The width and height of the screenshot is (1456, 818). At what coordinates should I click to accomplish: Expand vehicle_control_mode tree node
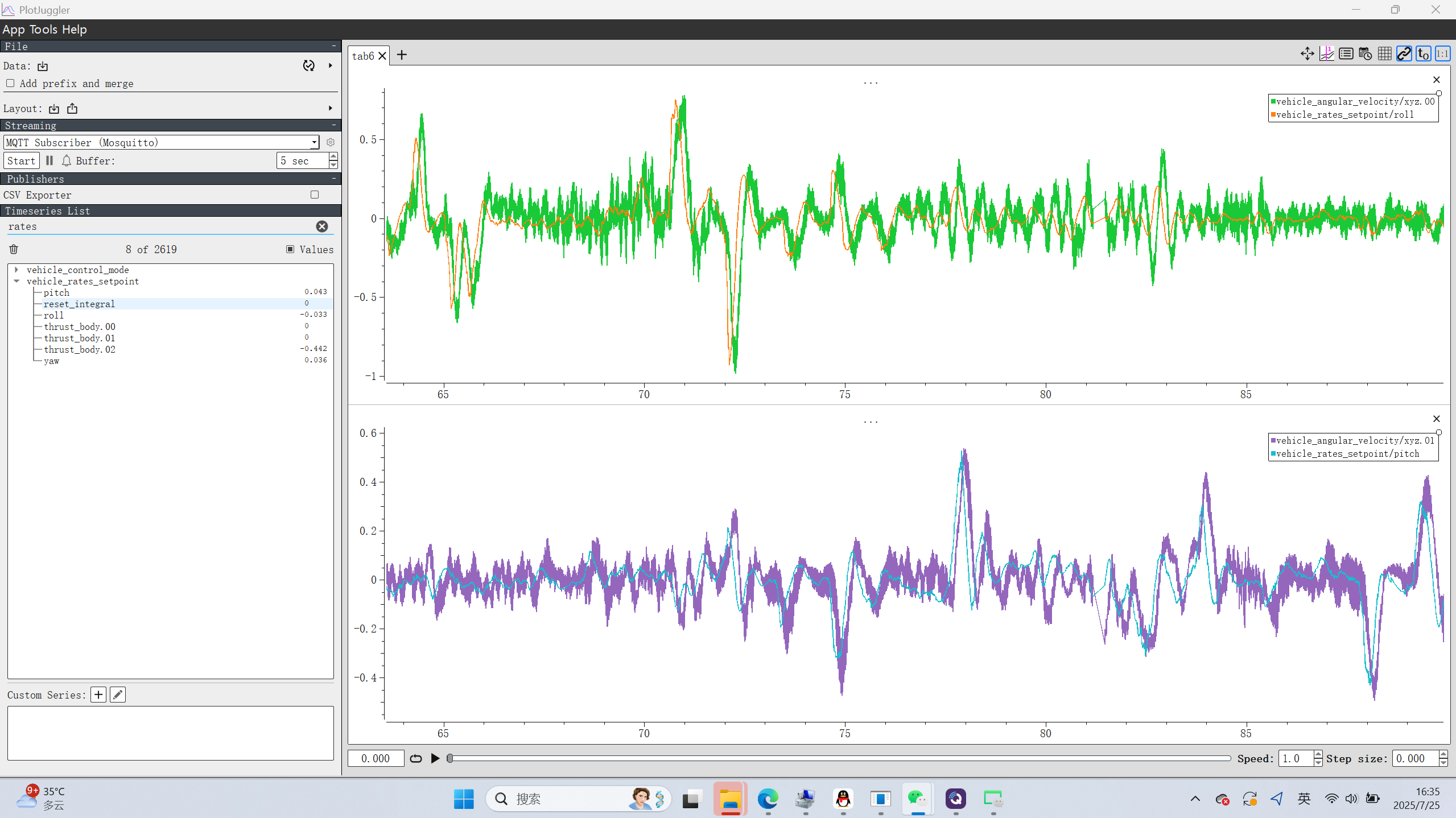pyautogui.click(x=17, y=270)
